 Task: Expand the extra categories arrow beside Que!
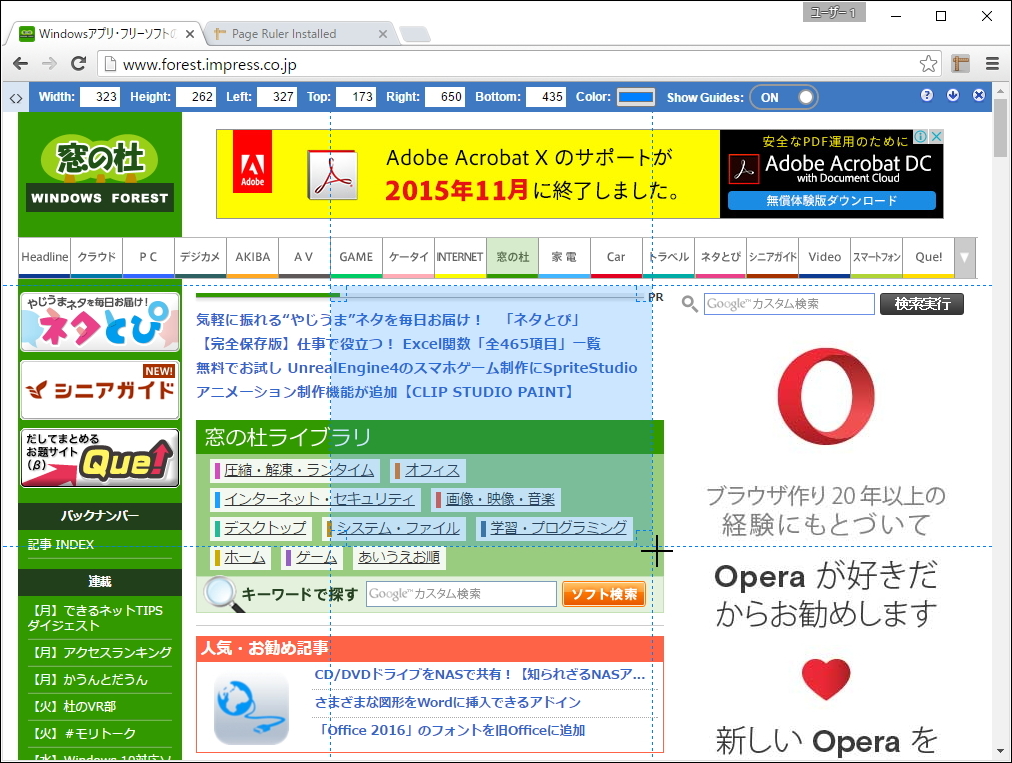[963, 257]
